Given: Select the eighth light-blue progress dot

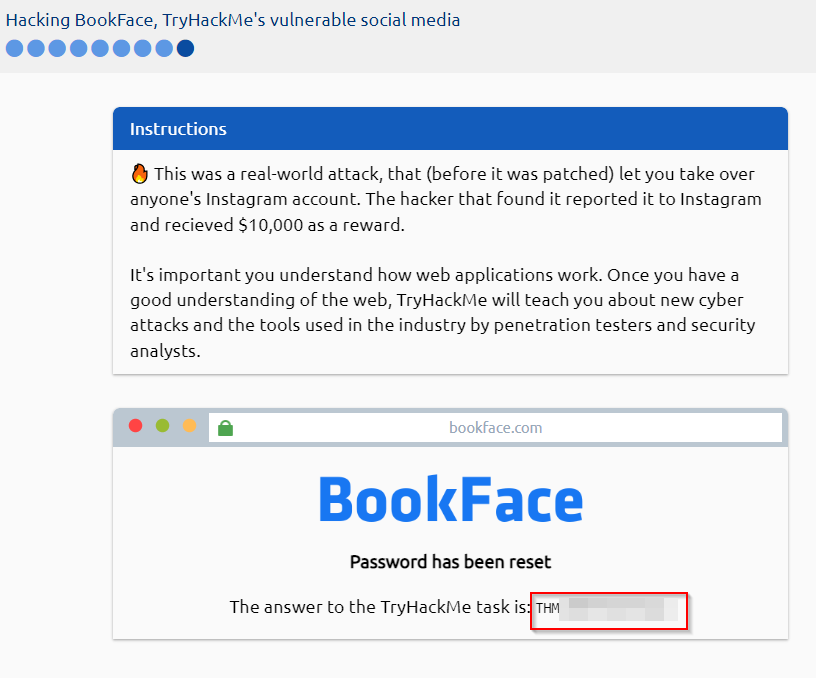Looking at the screenshot, I should click(164, 48).
